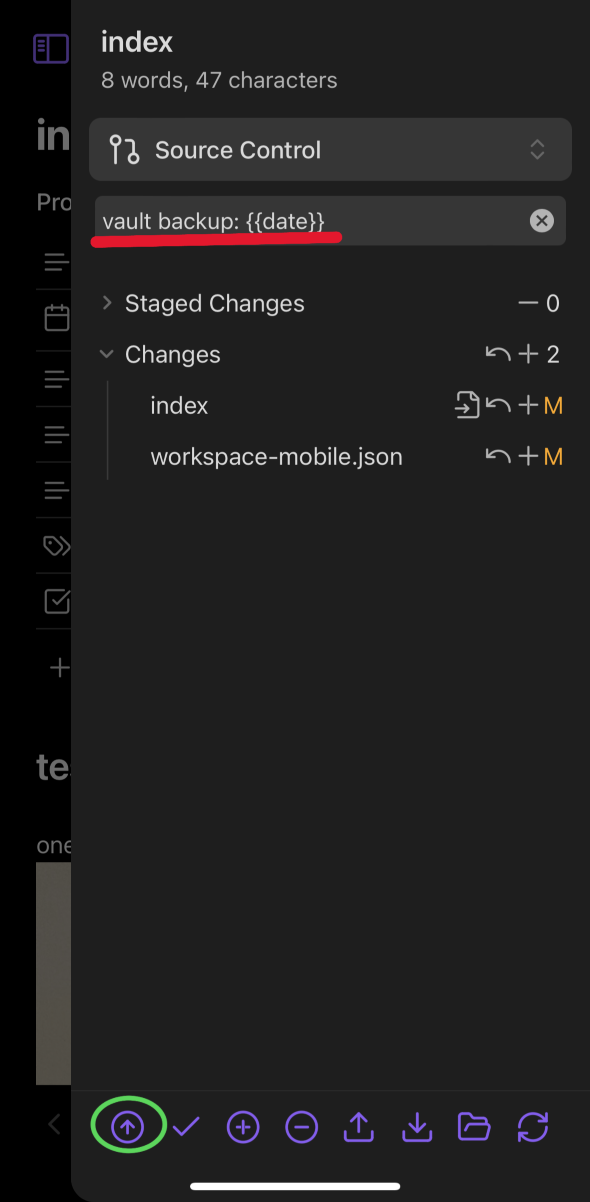Clear the commit message field

click(x=542, y=221)
